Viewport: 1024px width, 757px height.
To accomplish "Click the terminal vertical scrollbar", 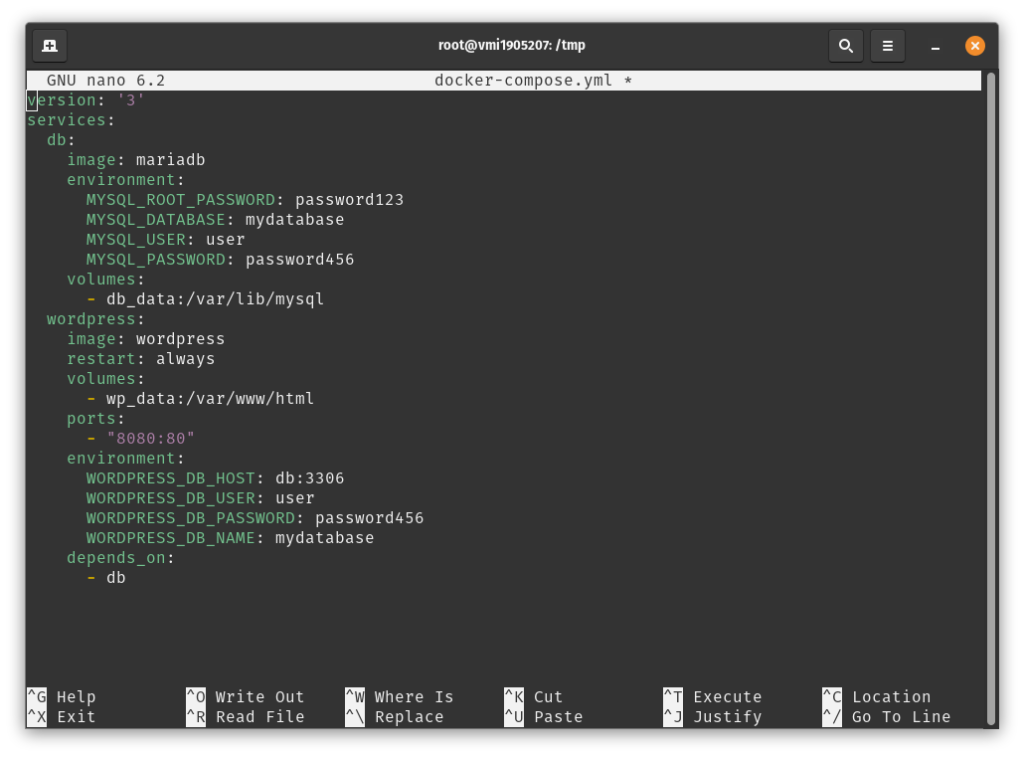I will pos(991,398).
